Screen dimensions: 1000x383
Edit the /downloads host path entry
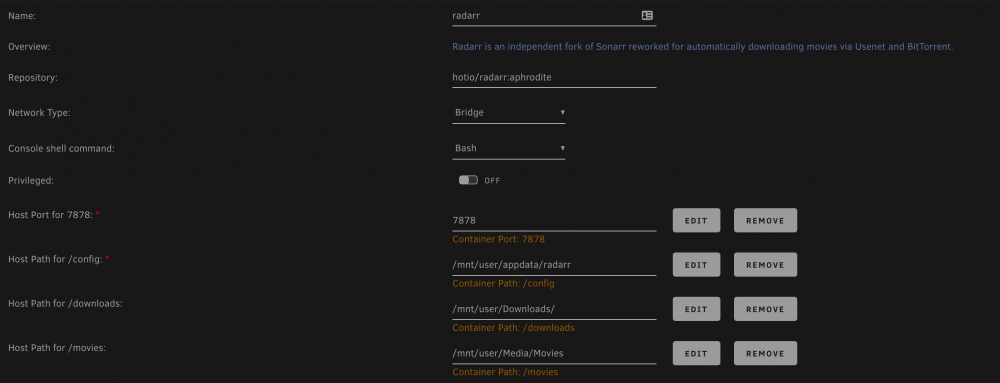point(696,309)
